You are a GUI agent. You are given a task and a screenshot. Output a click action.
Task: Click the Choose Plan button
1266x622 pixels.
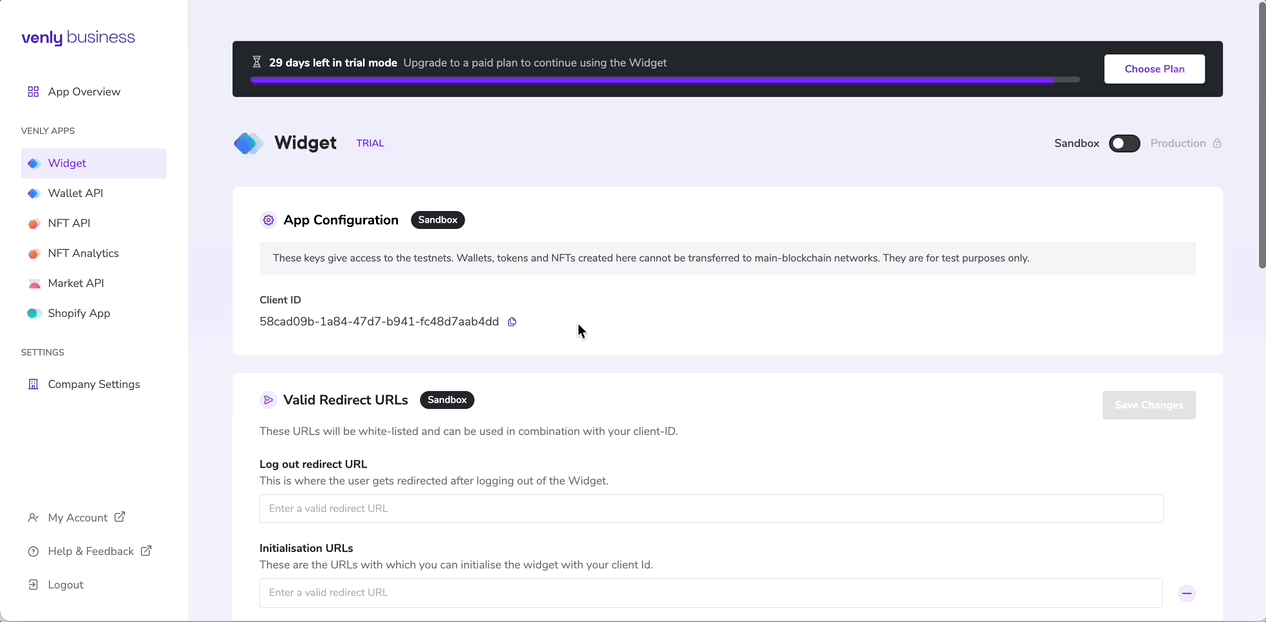pos(1154,69)
